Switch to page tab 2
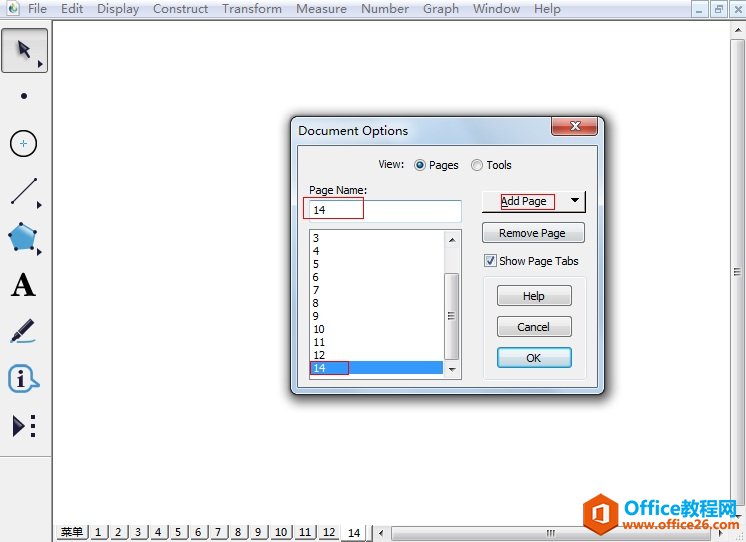Viewport: 746px width, 542px height. point(118,532)
